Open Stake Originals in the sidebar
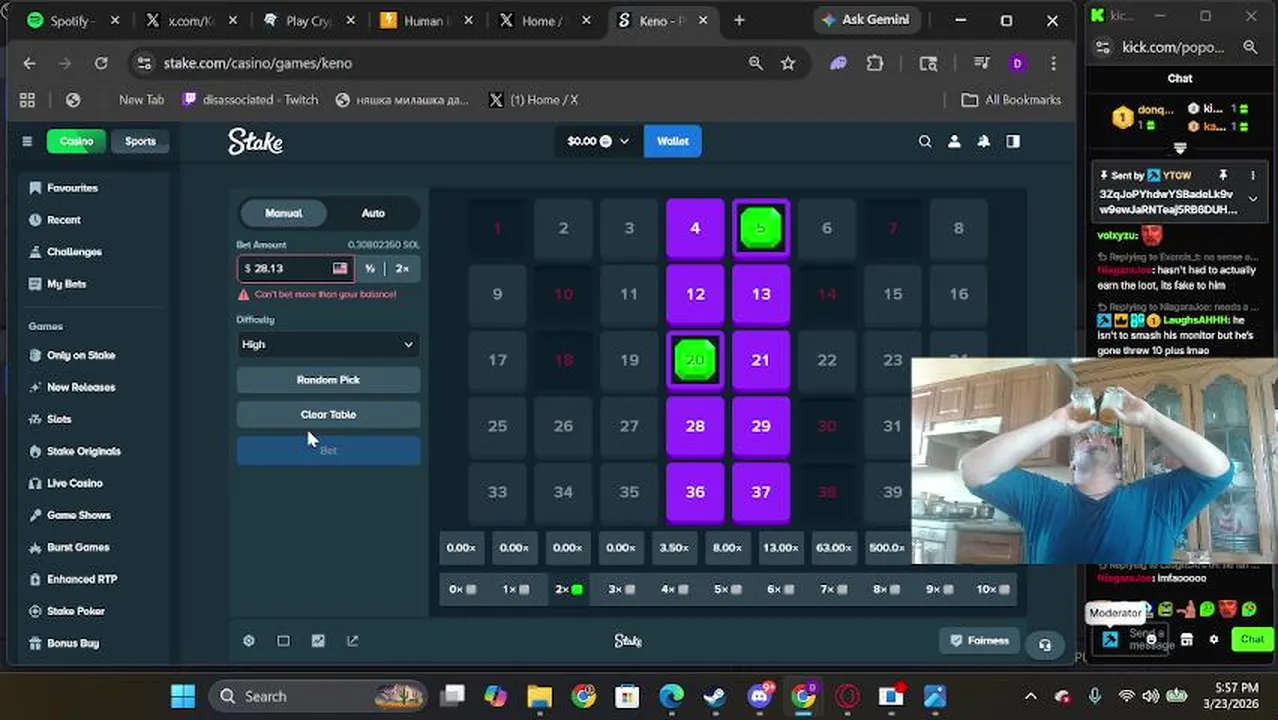Viewport: 1278px width, 720px height. pos(84,451)
